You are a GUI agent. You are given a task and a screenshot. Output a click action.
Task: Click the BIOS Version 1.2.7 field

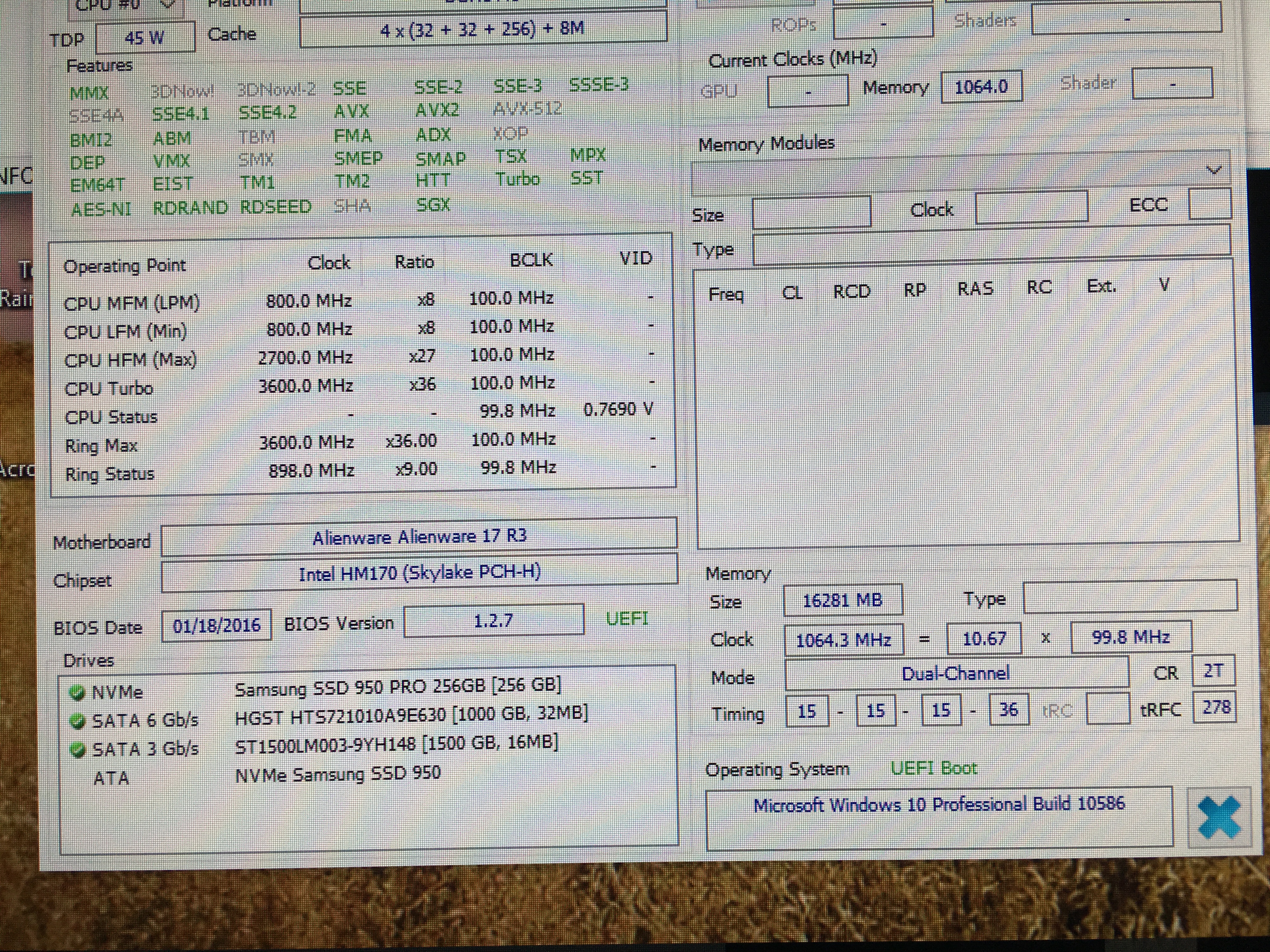pyautogui.click(x=494, y=621)
